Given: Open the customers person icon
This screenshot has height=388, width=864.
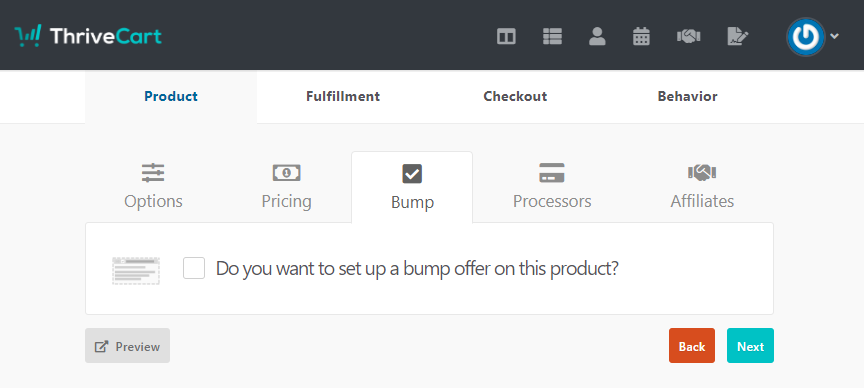Looking at the screenshot, I should 597,36.
